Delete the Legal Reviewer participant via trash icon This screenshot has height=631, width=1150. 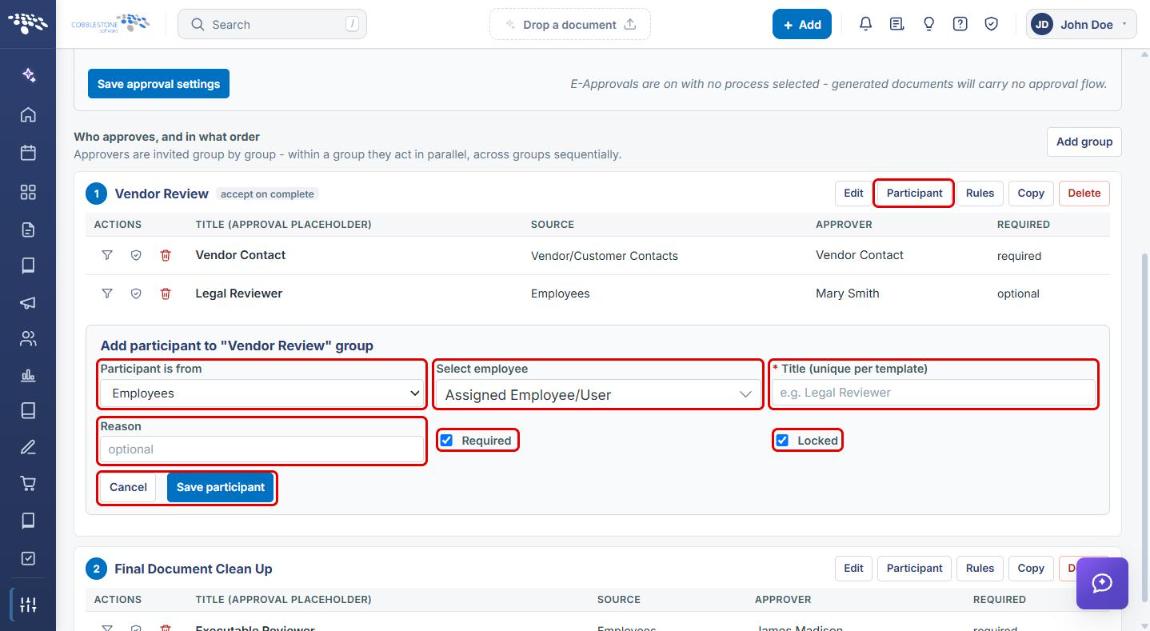166,293
